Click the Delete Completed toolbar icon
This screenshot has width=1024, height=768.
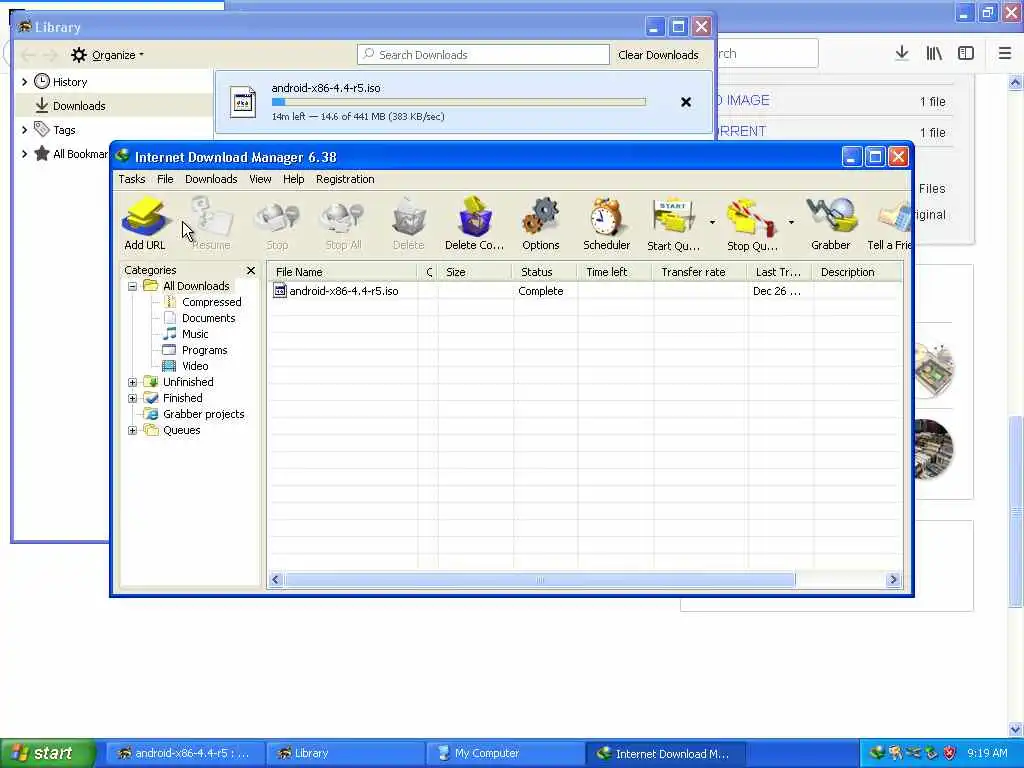[x=475, y=224]
